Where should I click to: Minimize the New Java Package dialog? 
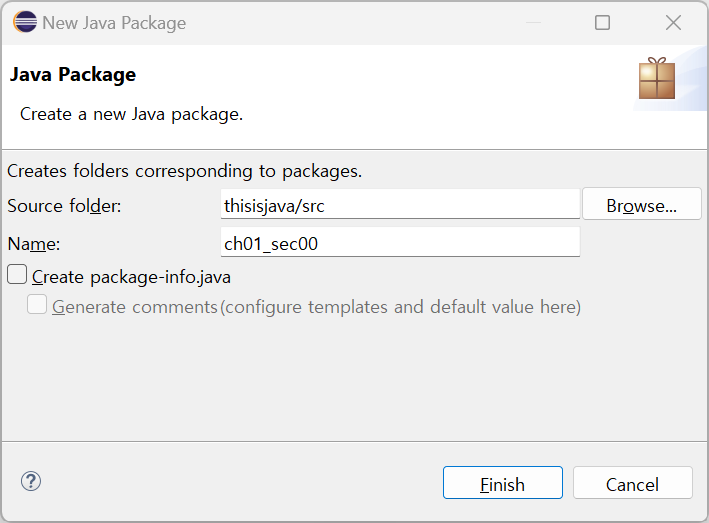click(531, 22)
